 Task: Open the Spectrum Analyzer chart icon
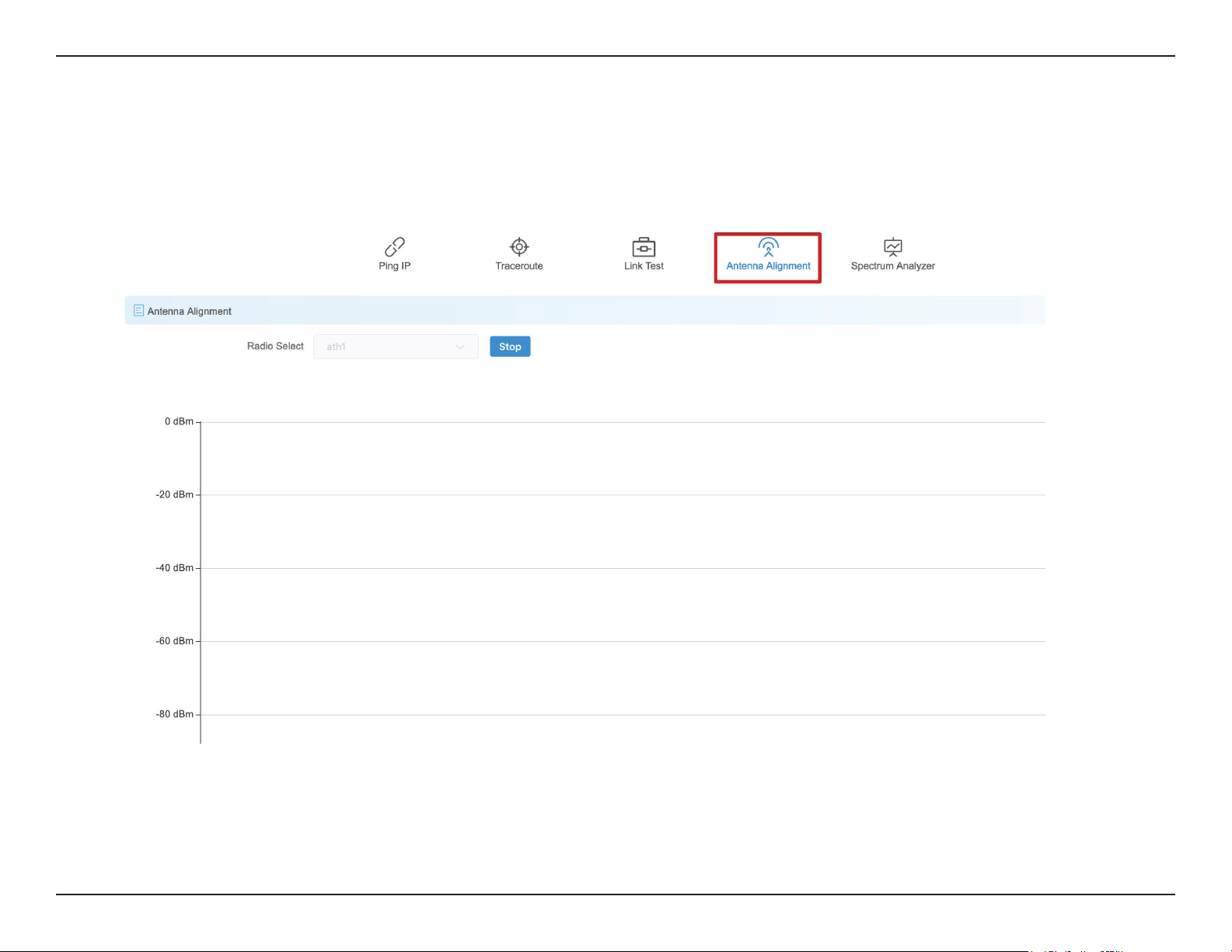click(893, 247)
